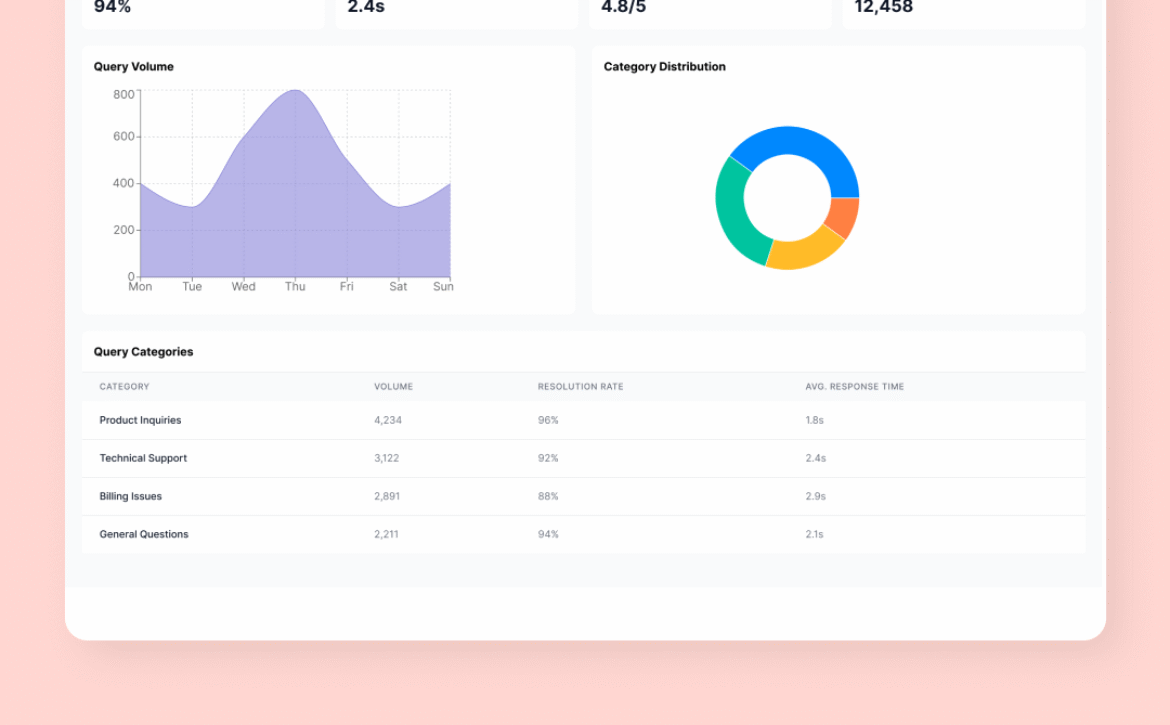This screenshot has height=725, width=1170.
Task: Click the 4,234 volume value
Action: [x=388, y=421]
